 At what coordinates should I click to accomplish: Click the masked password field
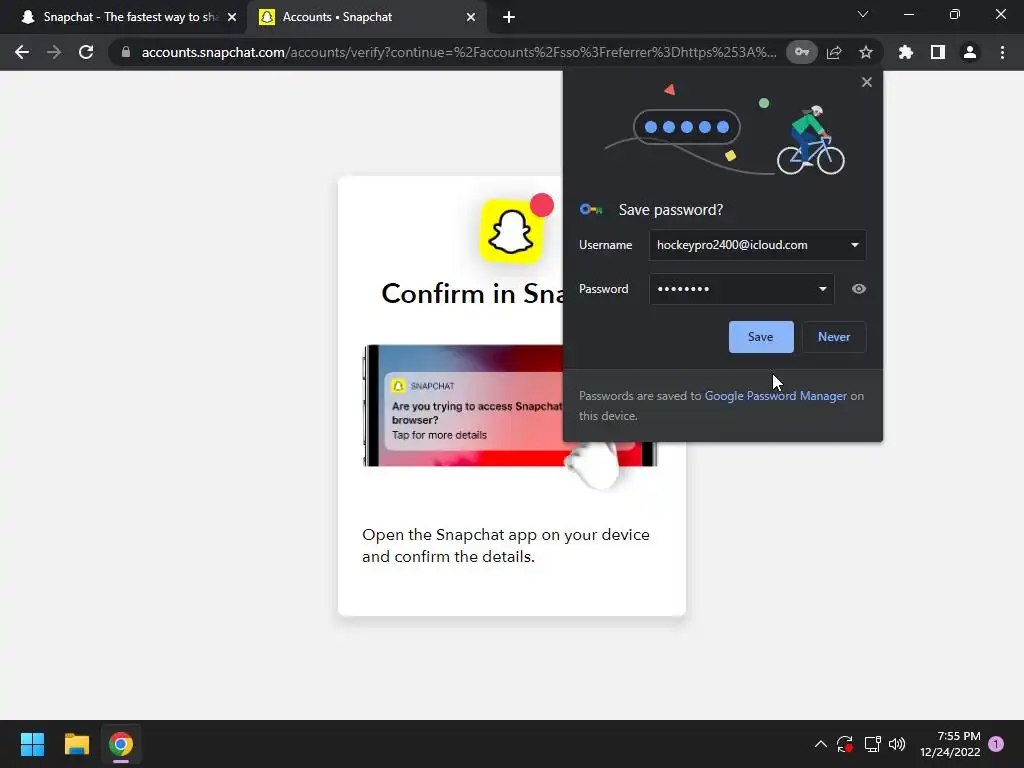coord(741,289)
